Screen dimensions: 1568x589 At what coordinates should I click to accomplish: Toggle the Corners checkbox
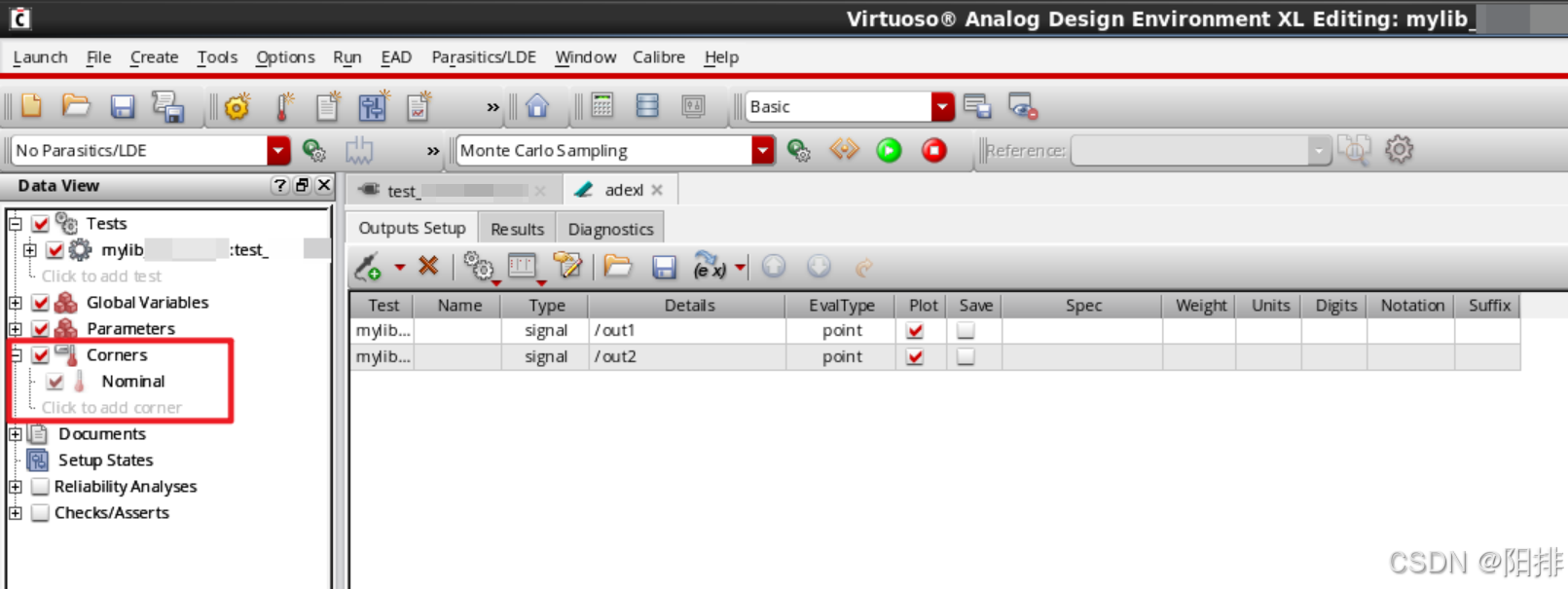click(x=40, y=355)
